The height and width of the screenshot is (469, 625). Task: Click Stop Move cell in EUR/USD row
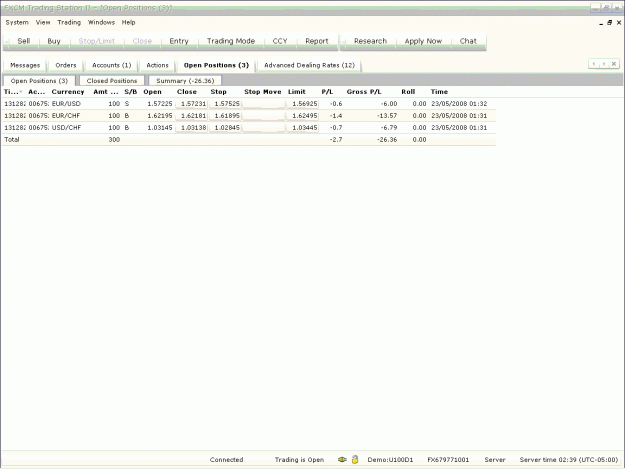(263, 104)
